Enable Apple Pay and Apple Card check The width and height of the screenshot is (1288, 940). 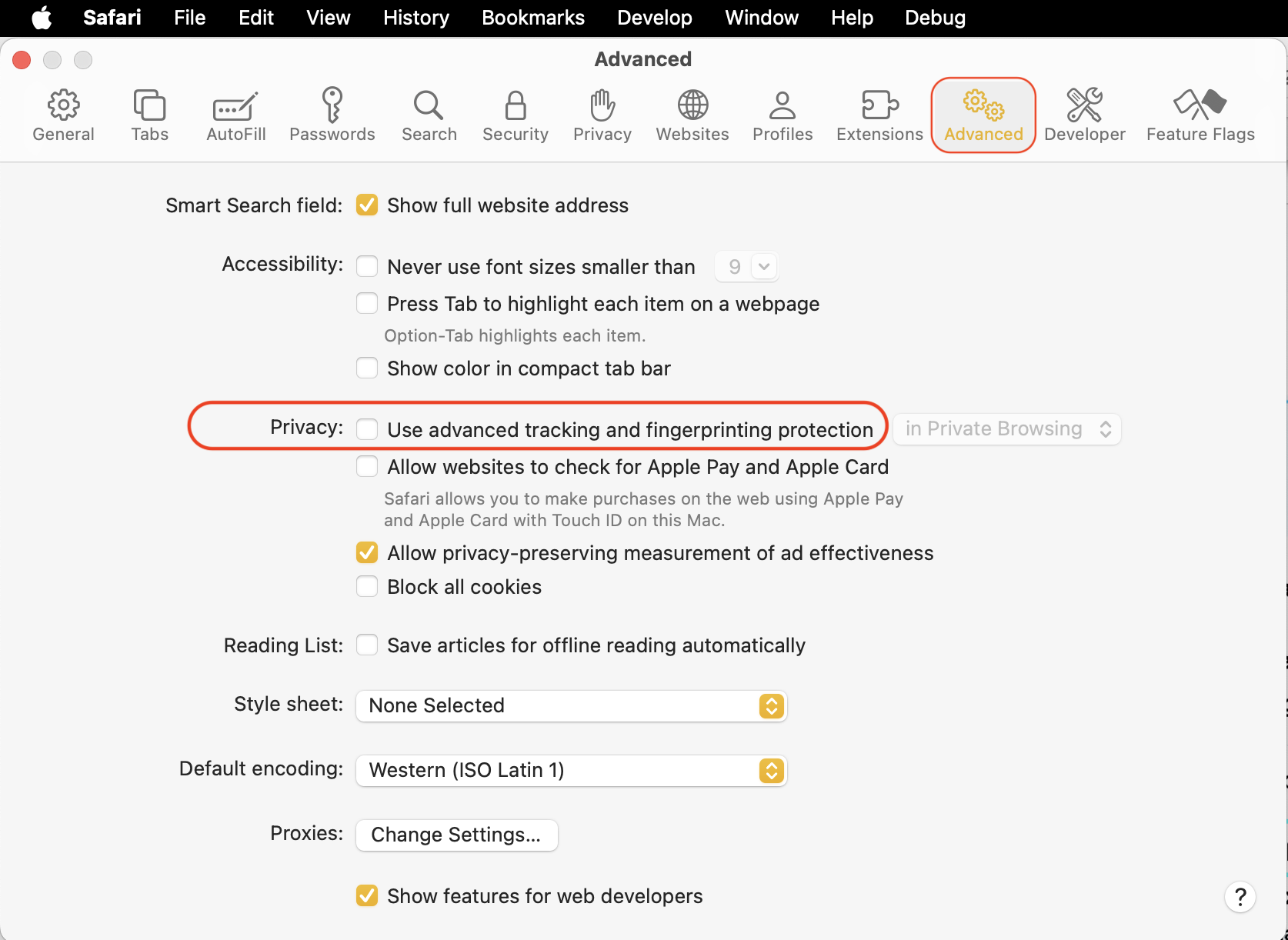click(367, 467)
